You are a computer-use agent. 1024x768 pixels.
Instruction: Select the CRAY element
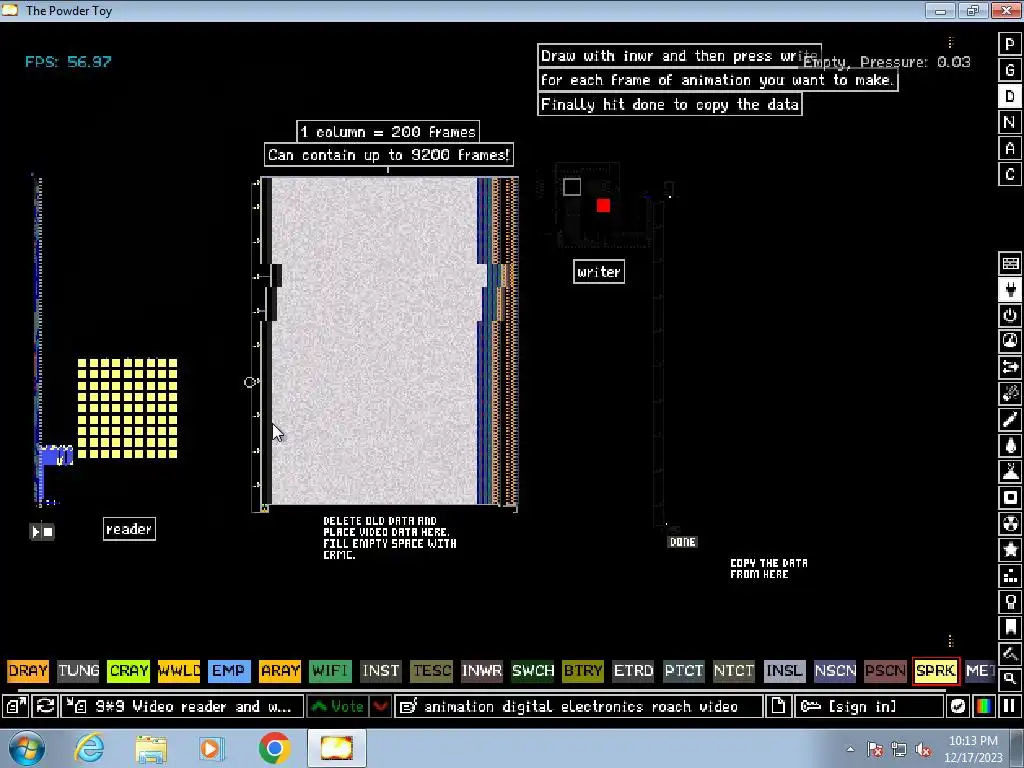(129, 671)
